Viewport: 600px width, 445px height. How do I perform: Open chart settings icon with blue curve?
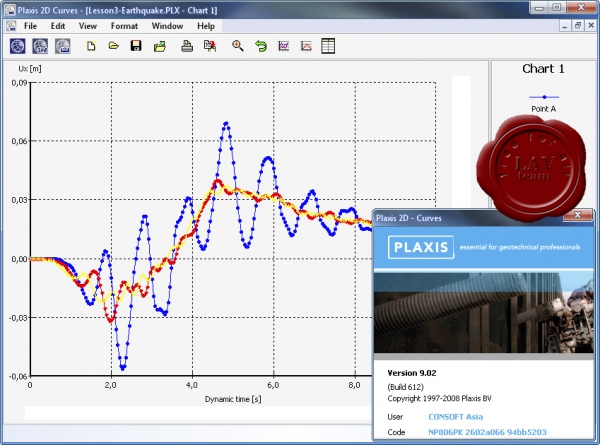tap(284, 46)
